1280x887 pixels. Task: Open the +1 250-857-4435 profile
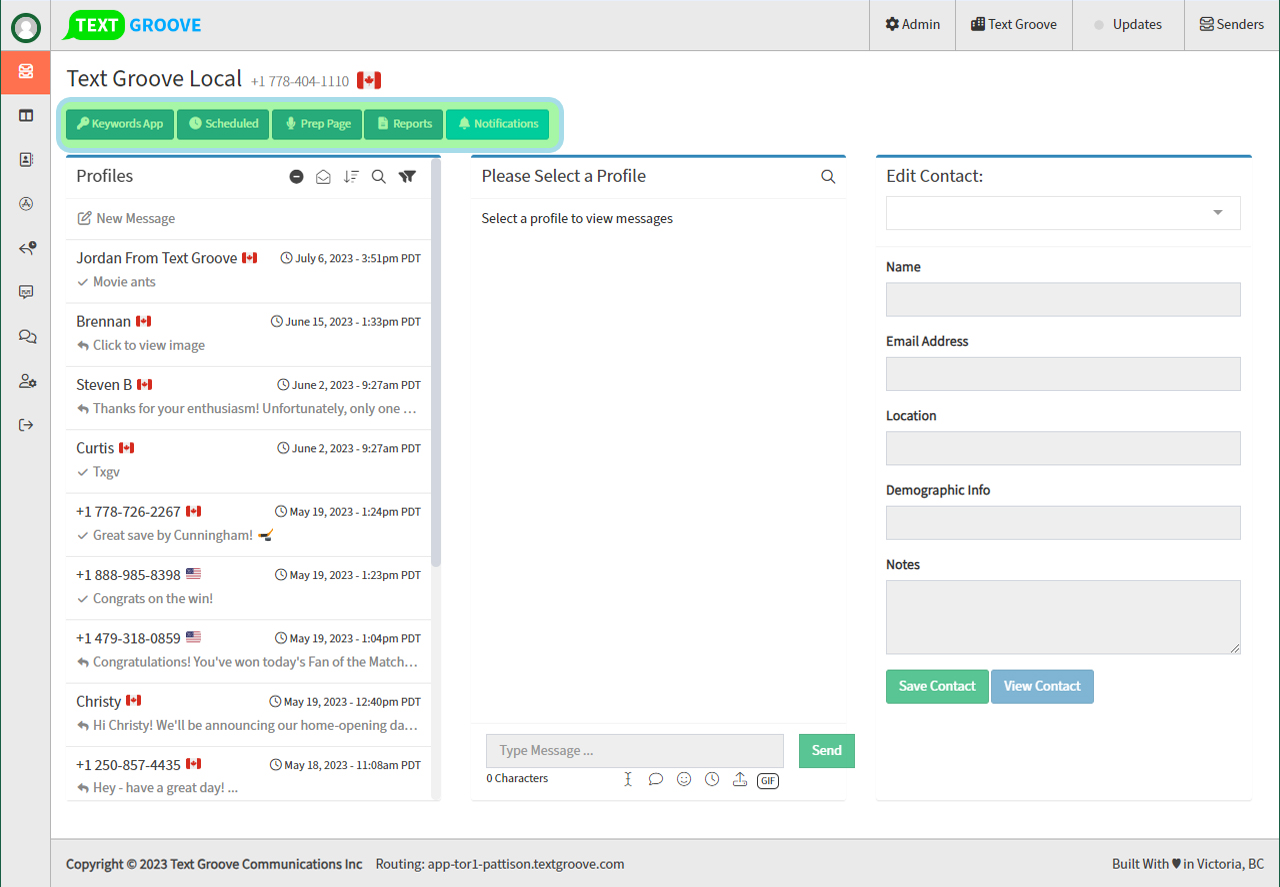click(249, 774)
